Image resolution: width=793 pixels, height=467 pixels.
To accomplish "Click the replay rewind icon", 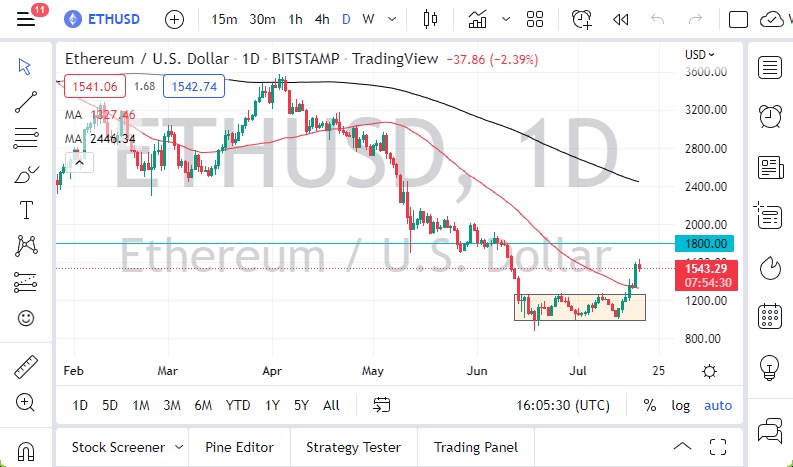I will 620,19.
